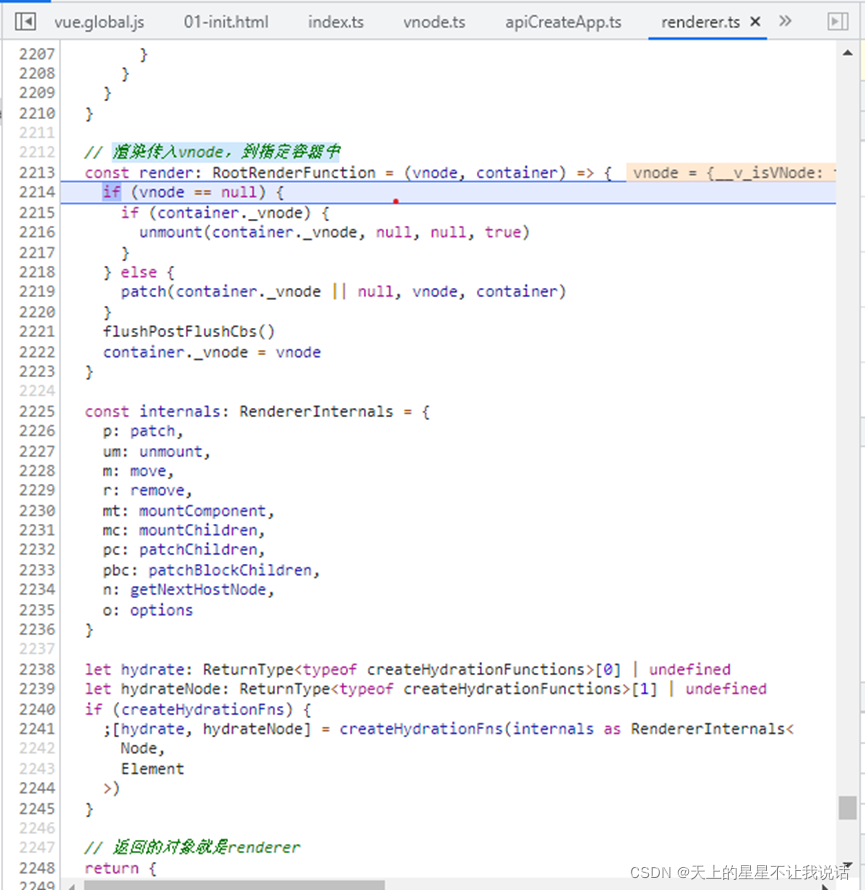Screen dimensions: 865x890
Task: Click line number 2216 gutter
Action: [37, 232]
